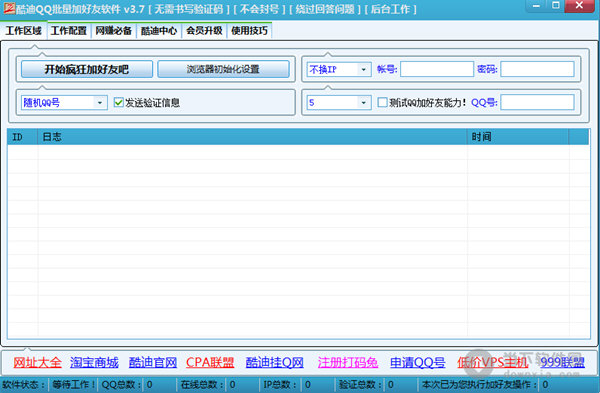Click the 低价VPS主机 link
Image resolution: width=600 pixels, height=393 pixels.
[492, 362]
